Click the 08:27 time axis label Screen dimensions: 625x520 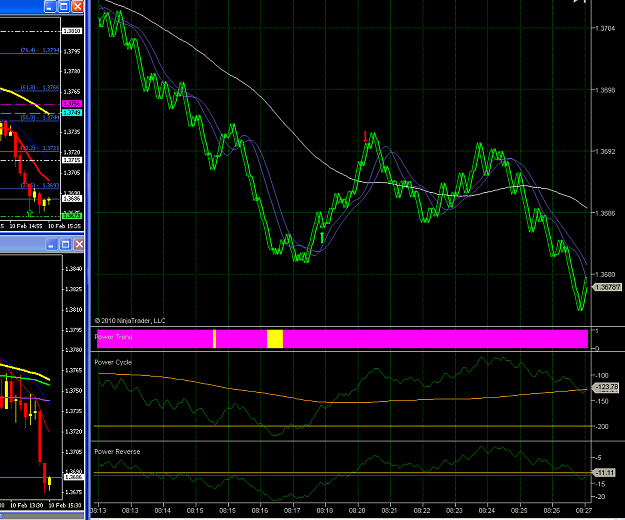(x=584, y=510)
